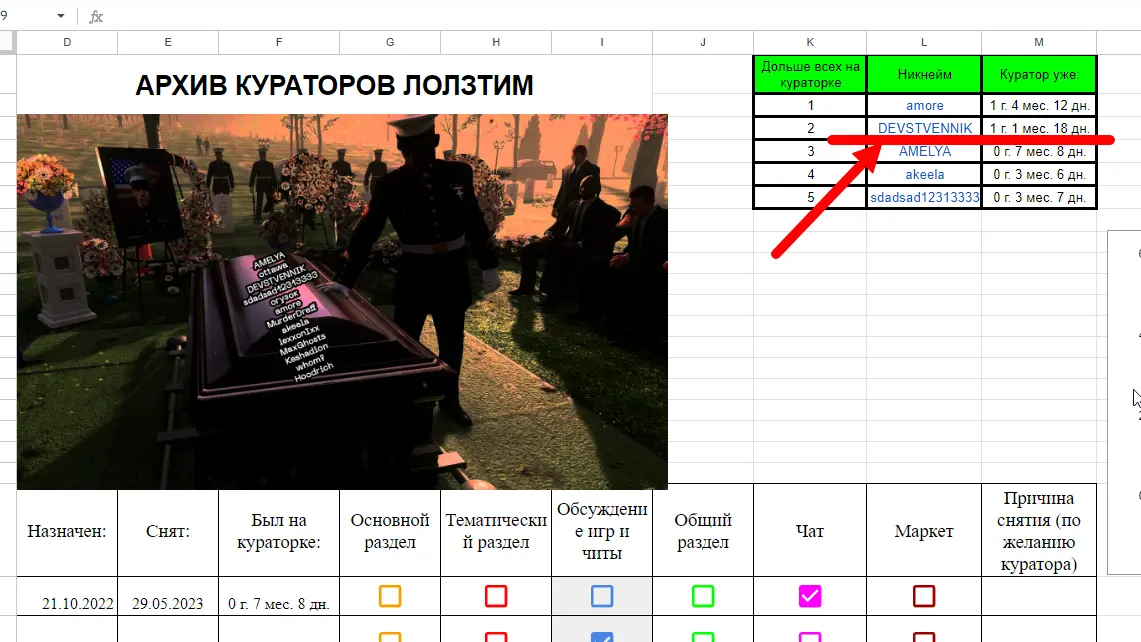Select cell '0 г. 3 мес. 6 дн.'
The image size is (1141, 642).
tap(1039, 175)
